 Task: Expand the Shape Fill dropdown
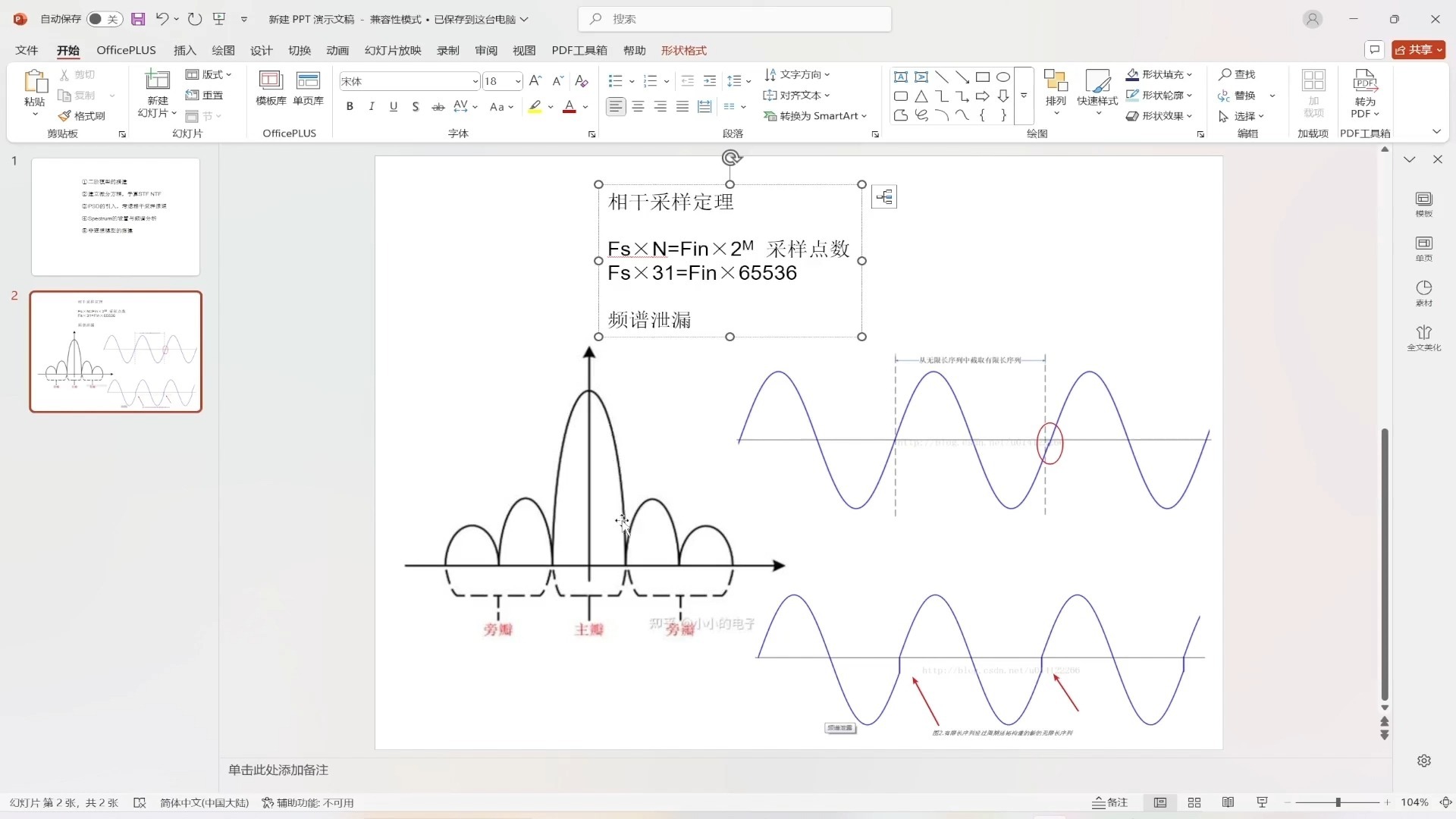[x=1189, y=74]
